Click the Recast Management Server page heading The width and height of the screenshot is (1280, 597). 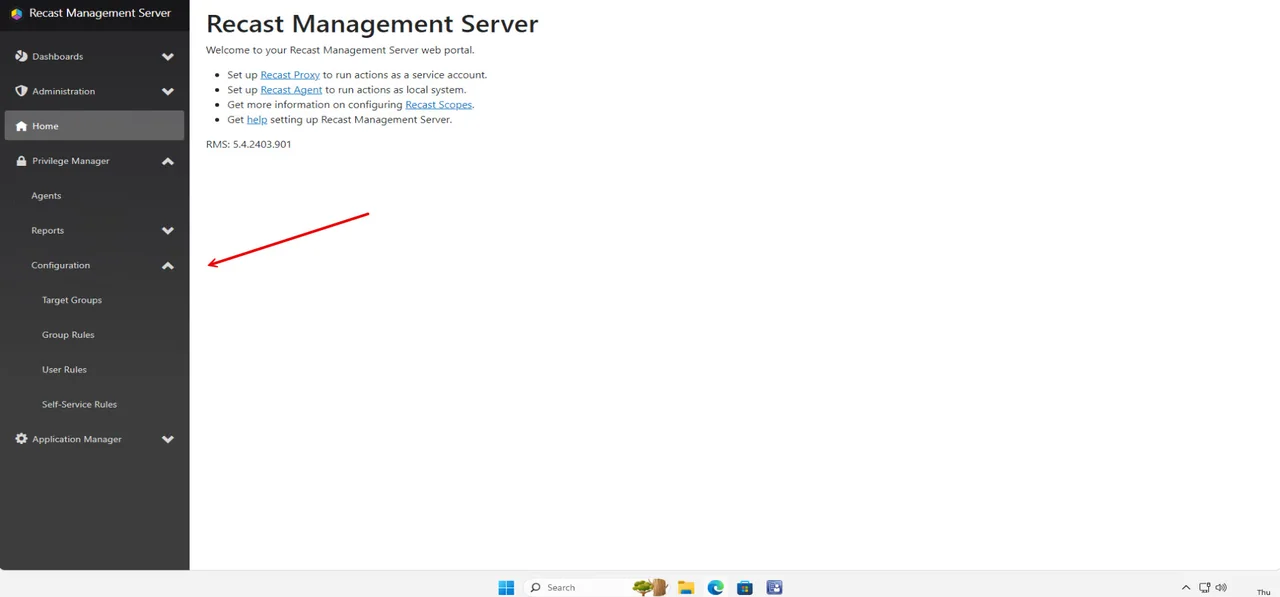click(x=372, y=24)
